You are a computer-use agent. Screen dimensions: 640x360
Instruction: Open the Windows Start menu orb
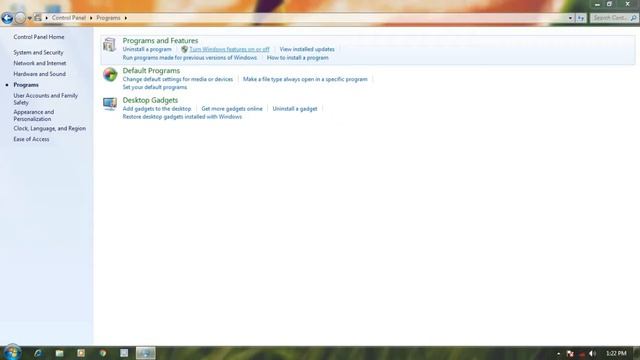point(11,353)
